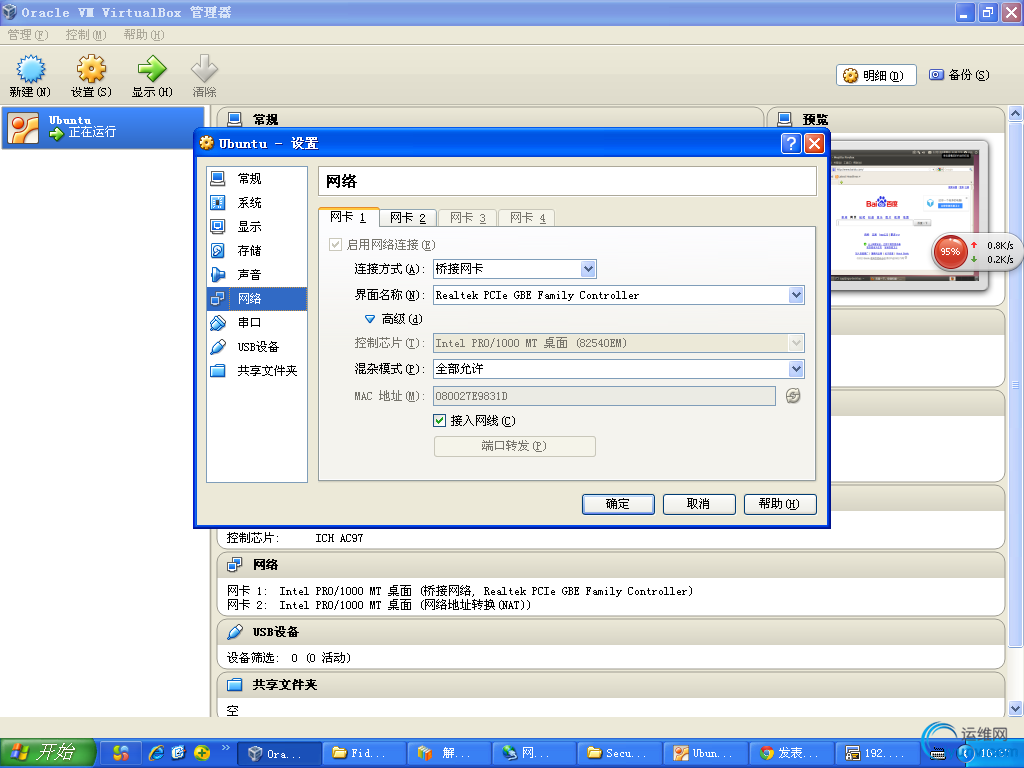This screenshot has height=768, width=1024.
Task: Click the 帮助 button in dialog
Action: point(780,504)
